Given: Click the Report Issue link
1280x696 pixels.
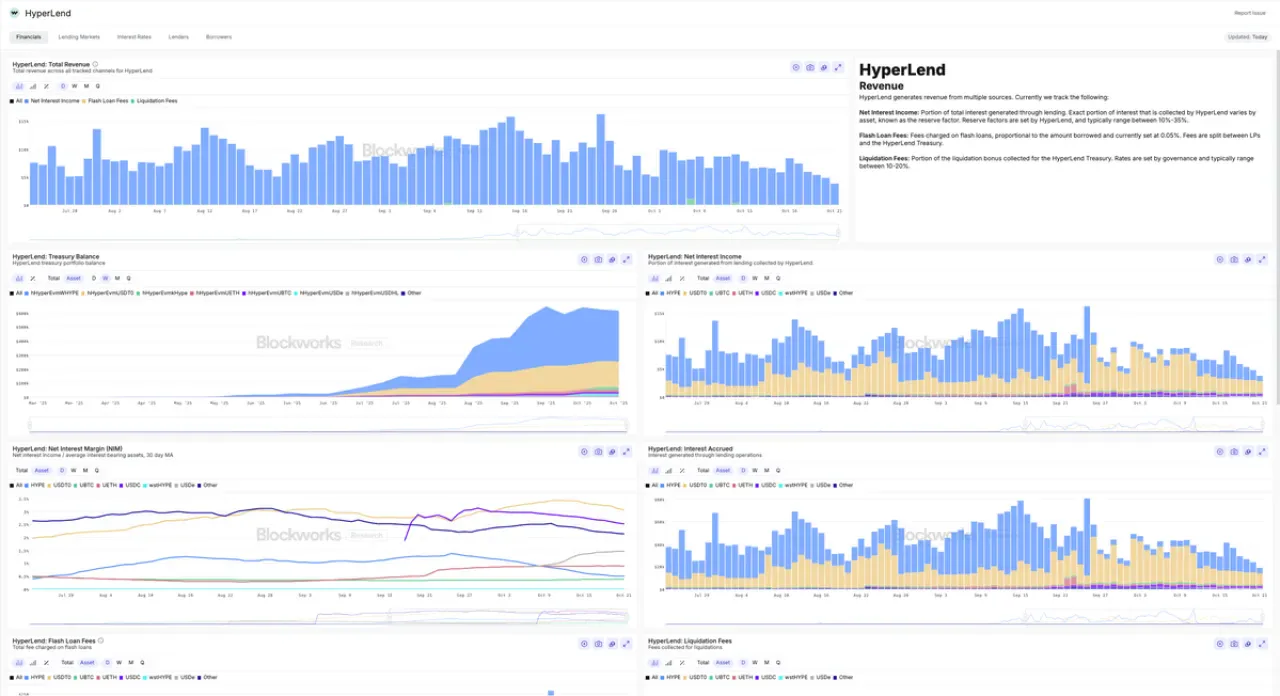Looking at the screenshot, I should click(1250, 13).
